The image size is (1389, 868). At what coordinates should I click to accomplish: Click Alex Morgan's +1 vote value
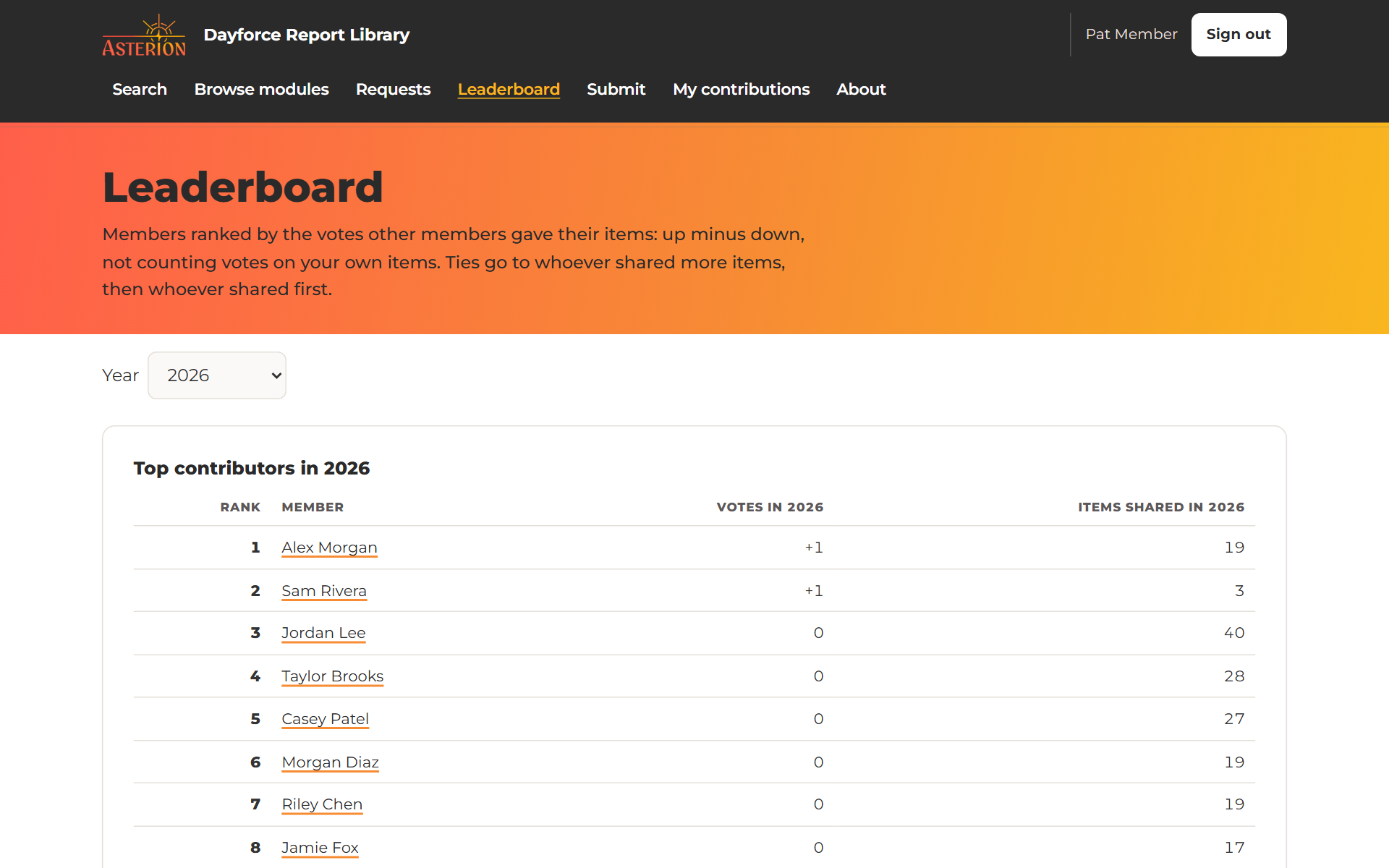coord(814,548)
